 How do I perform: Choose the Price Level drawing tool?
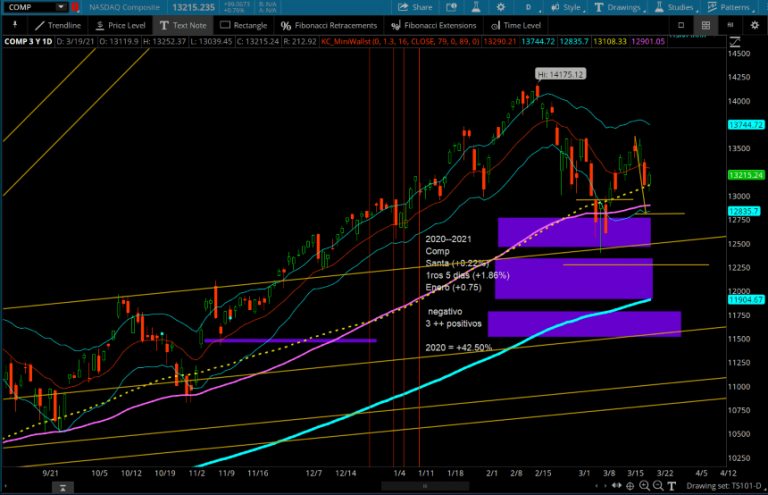click(122, 25)
